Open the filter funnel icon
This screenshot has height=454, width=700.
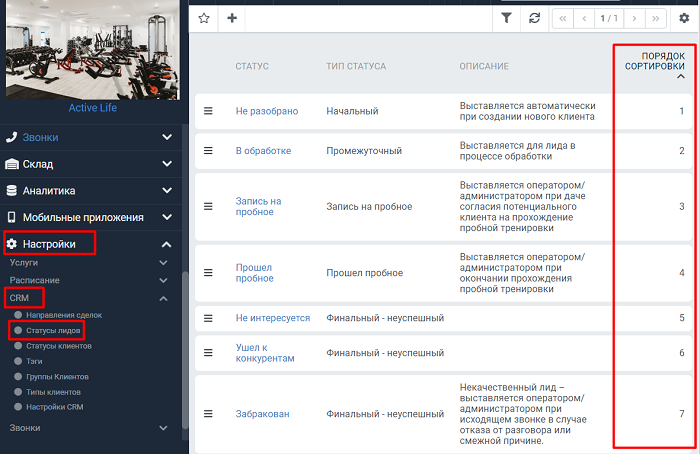coord(506,18)
